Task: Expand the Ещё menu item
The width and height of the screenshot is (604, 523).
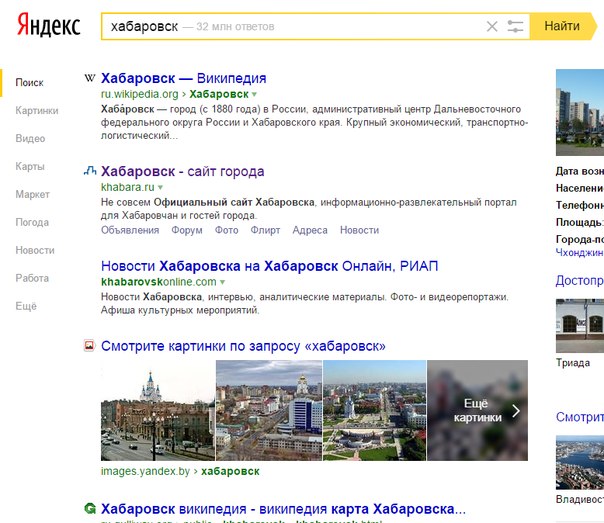Action: [26, 306]
